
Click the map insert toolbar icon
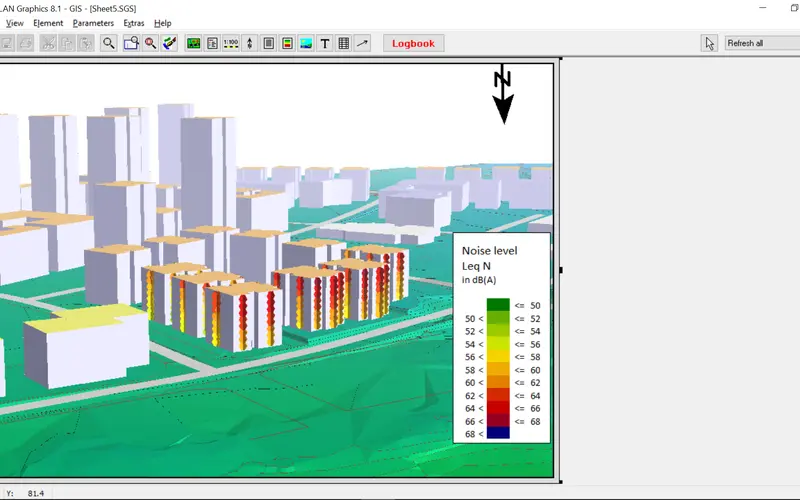click(193, 43)
